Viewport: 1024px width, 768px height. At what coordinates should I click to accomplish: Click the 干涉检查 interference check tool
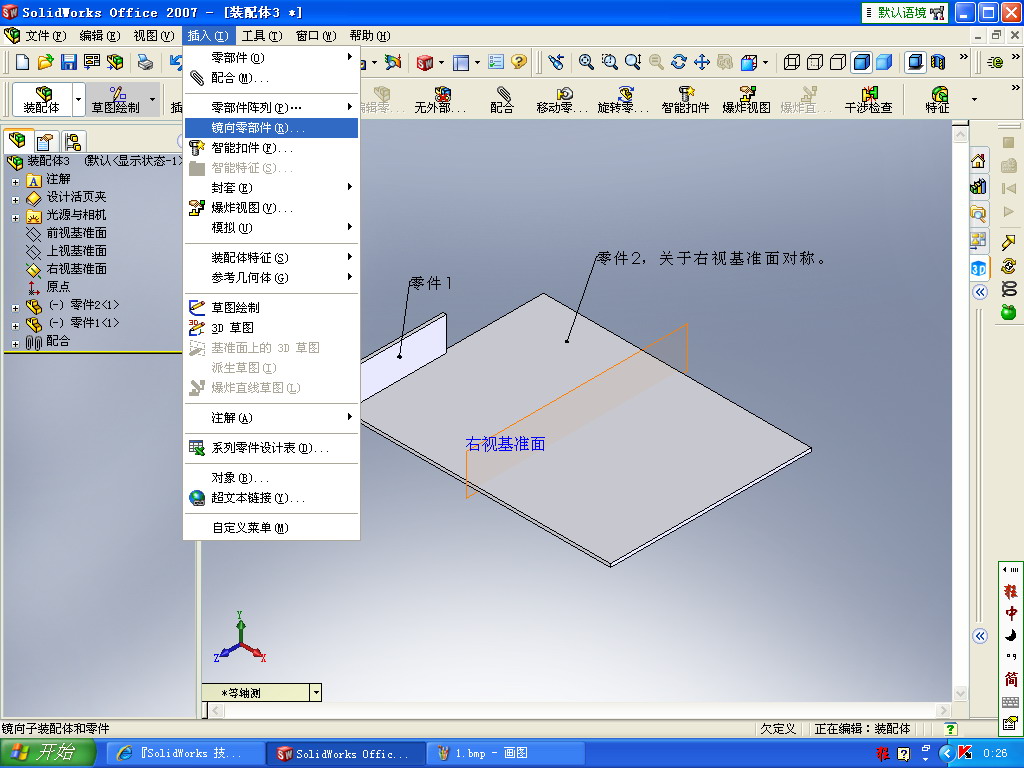coord(869,99)
